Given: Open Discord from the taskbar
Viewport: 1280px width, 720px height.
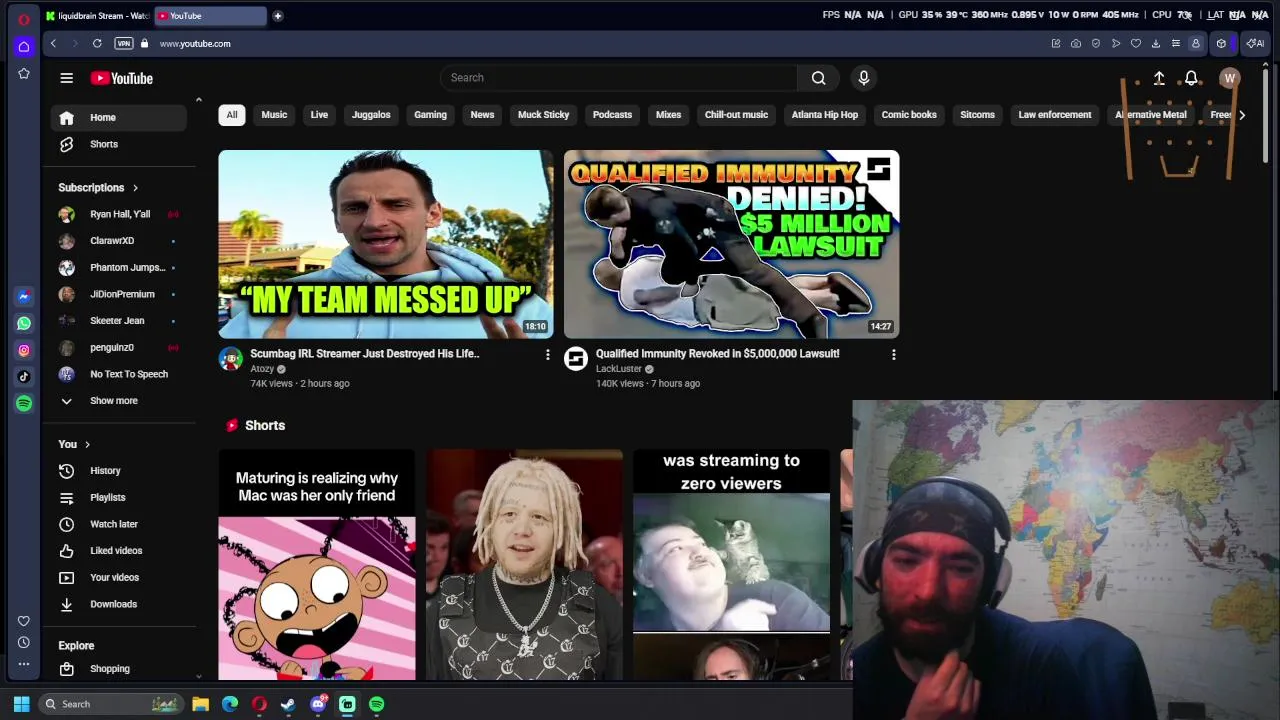Looking at the screenshot, I should 318,704.
